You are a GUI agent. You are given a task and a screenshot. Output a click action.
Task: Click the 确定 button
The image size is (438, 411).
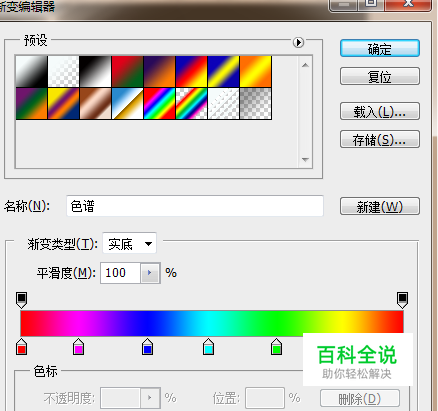(380, 49)
